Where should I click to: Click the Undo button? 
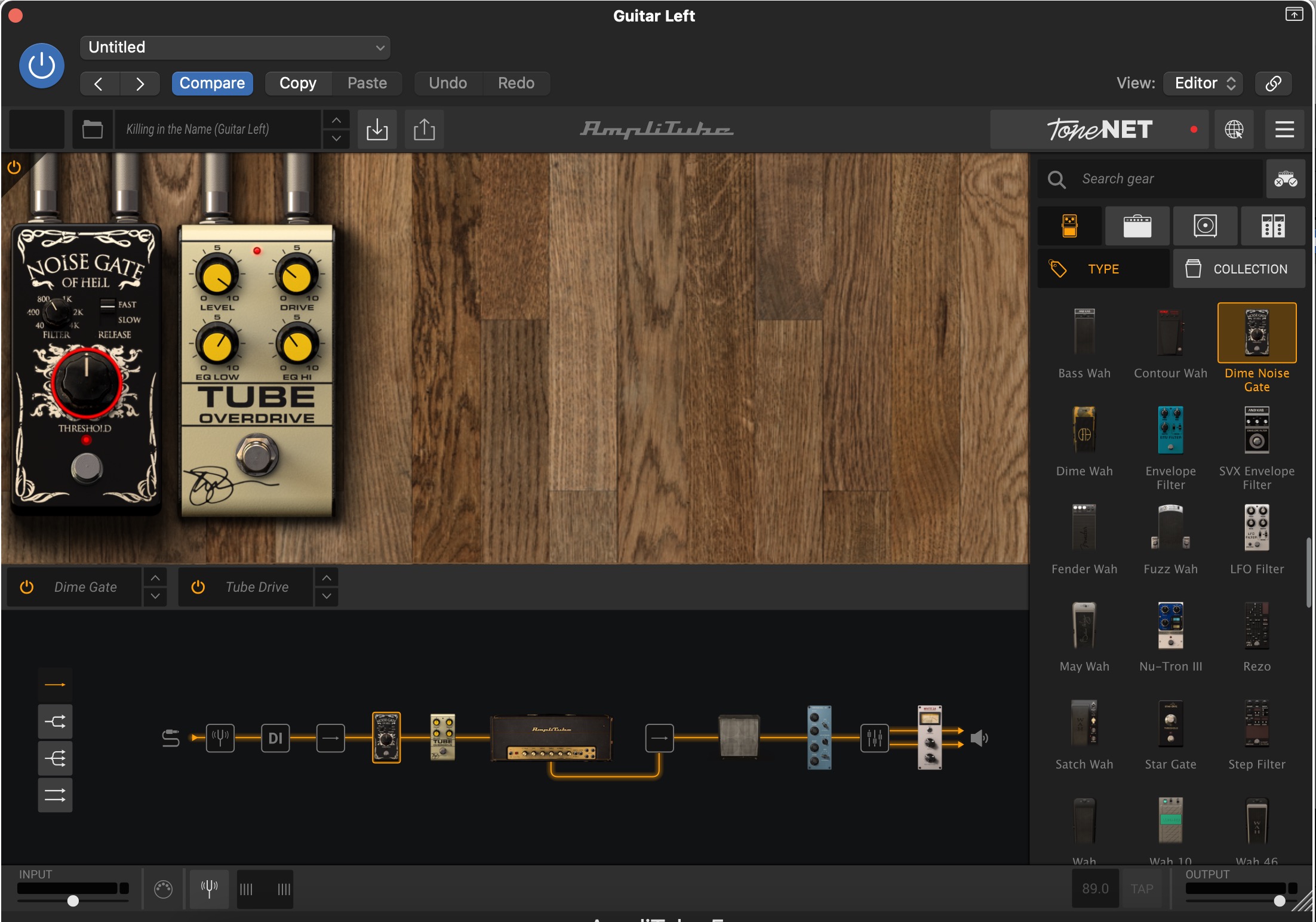(448, 83)
